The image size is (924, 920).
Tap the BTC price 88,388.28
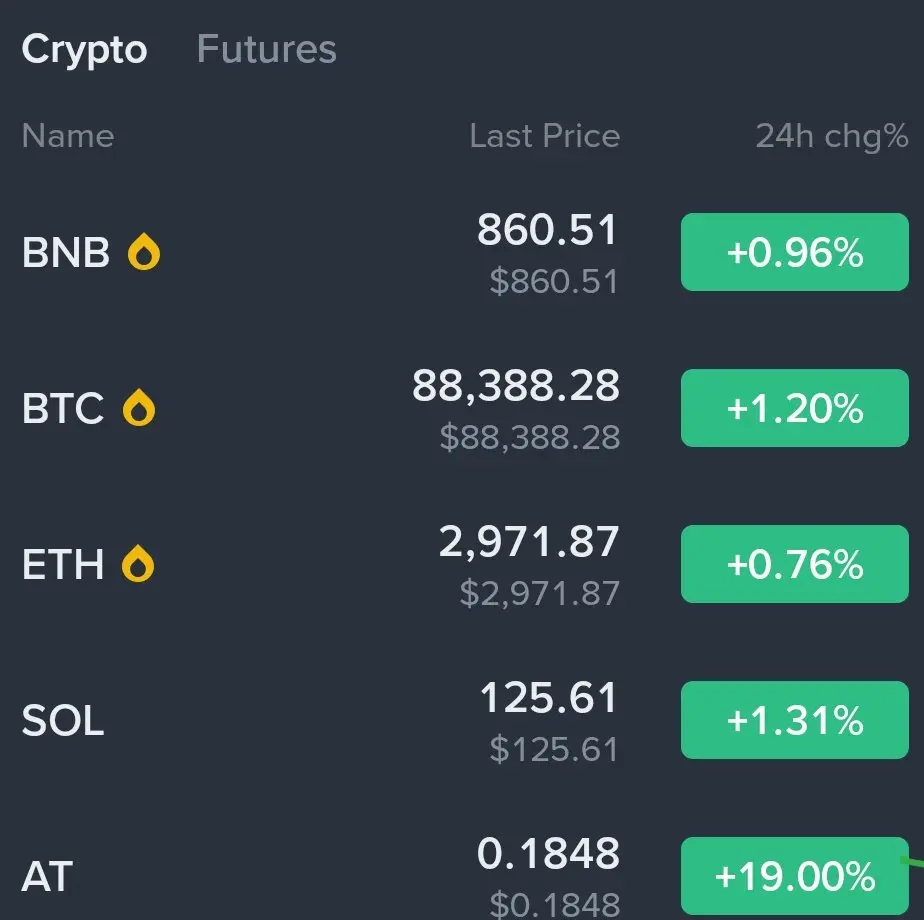tap(516, 386)
